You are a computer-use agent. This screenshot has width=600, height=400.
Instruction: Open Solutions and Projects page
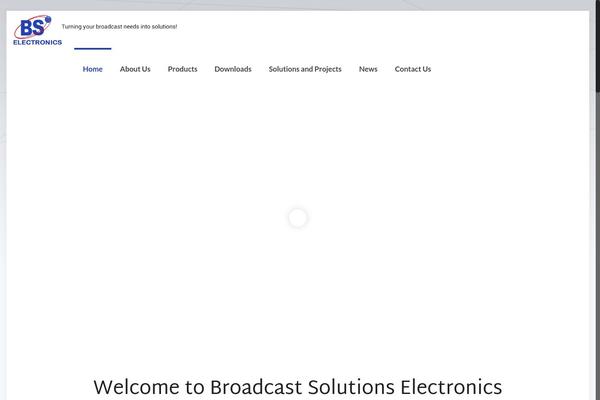[x=305, y=69]
